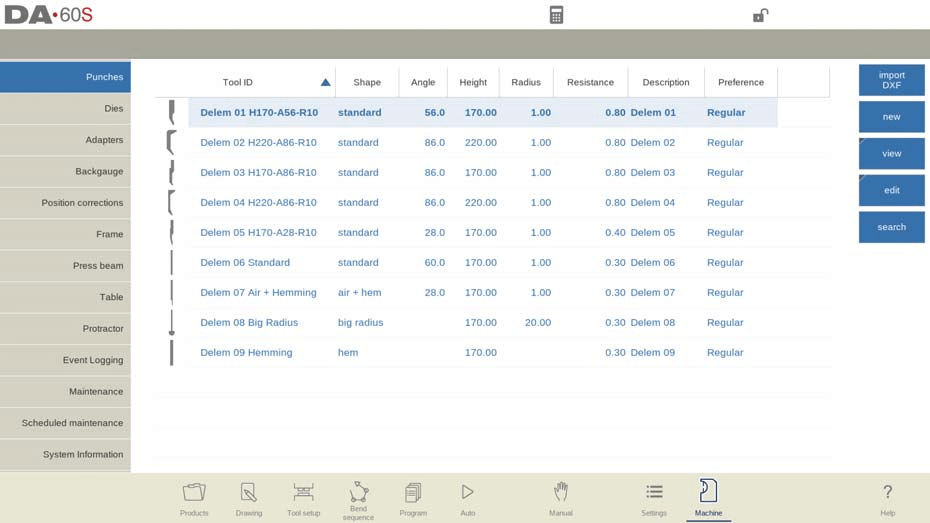Open Scheduled maintenance tab

pos(65,423)
